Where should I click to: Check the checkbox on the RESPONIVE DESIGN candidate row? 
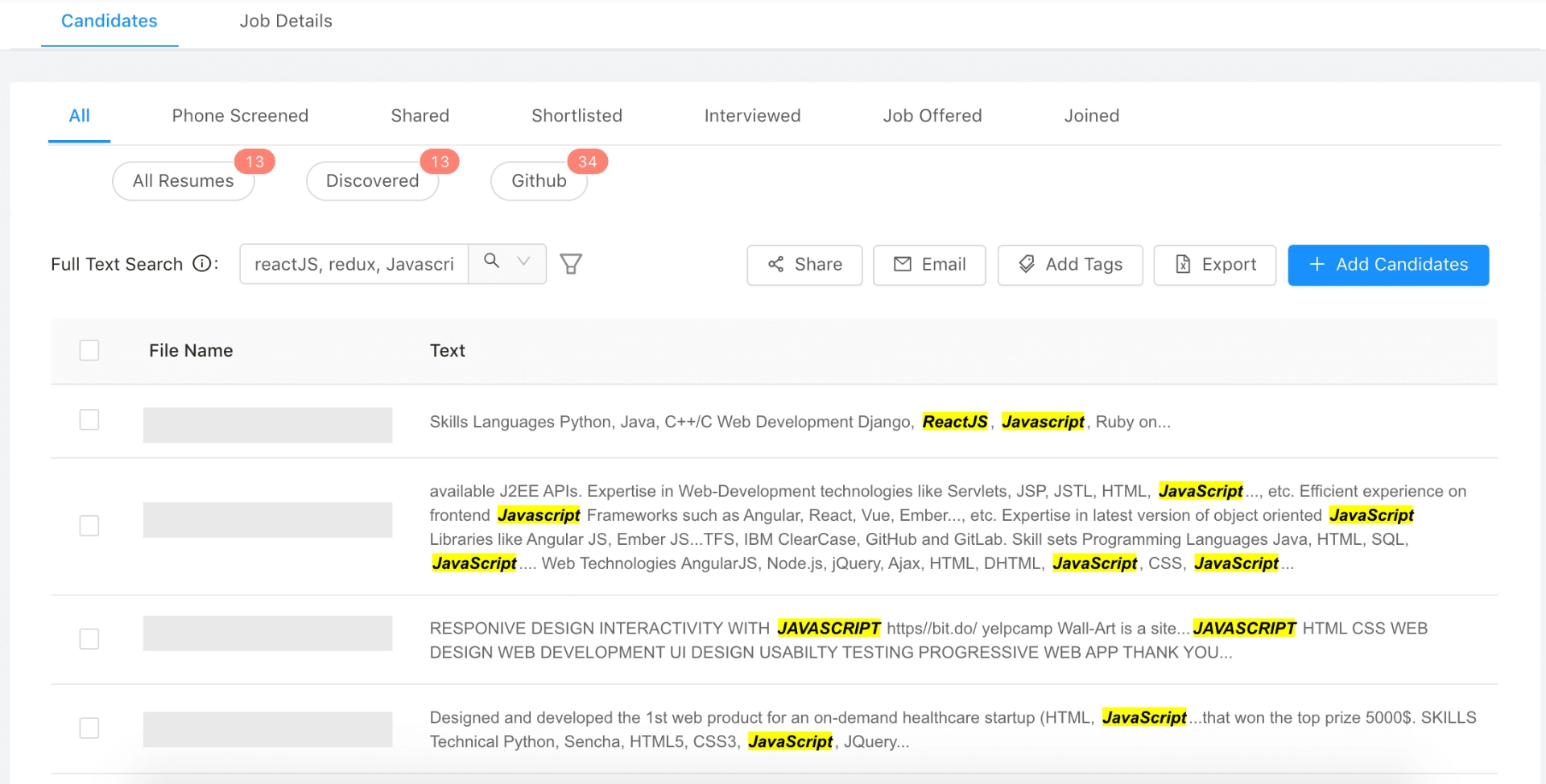(x=89, y=638)
